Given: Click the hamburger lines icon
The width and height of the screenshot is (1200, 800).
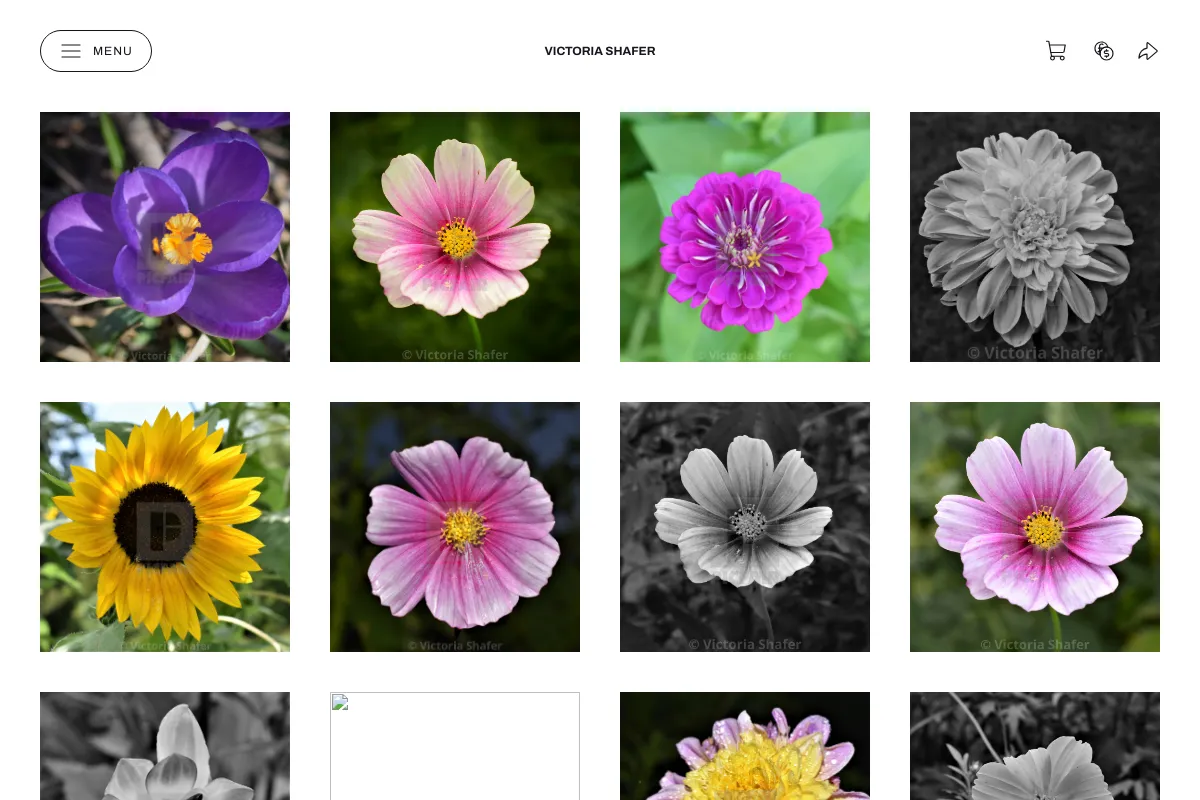Looking at the screenshot, I should (71, 51).
